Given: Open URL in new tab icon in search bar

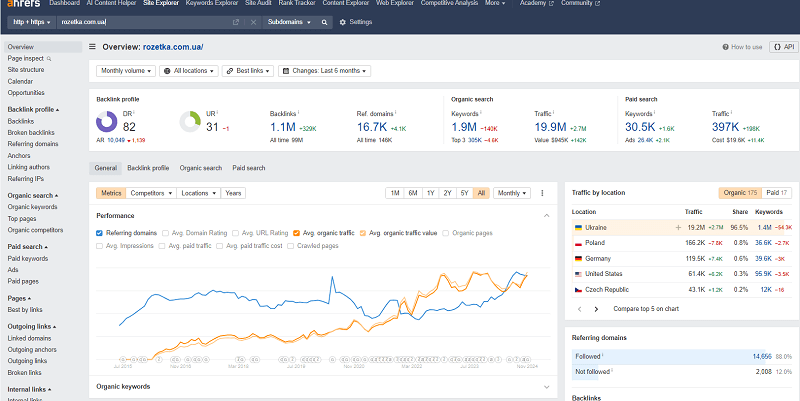Looking at the screenshot, I should click(236, 22).
